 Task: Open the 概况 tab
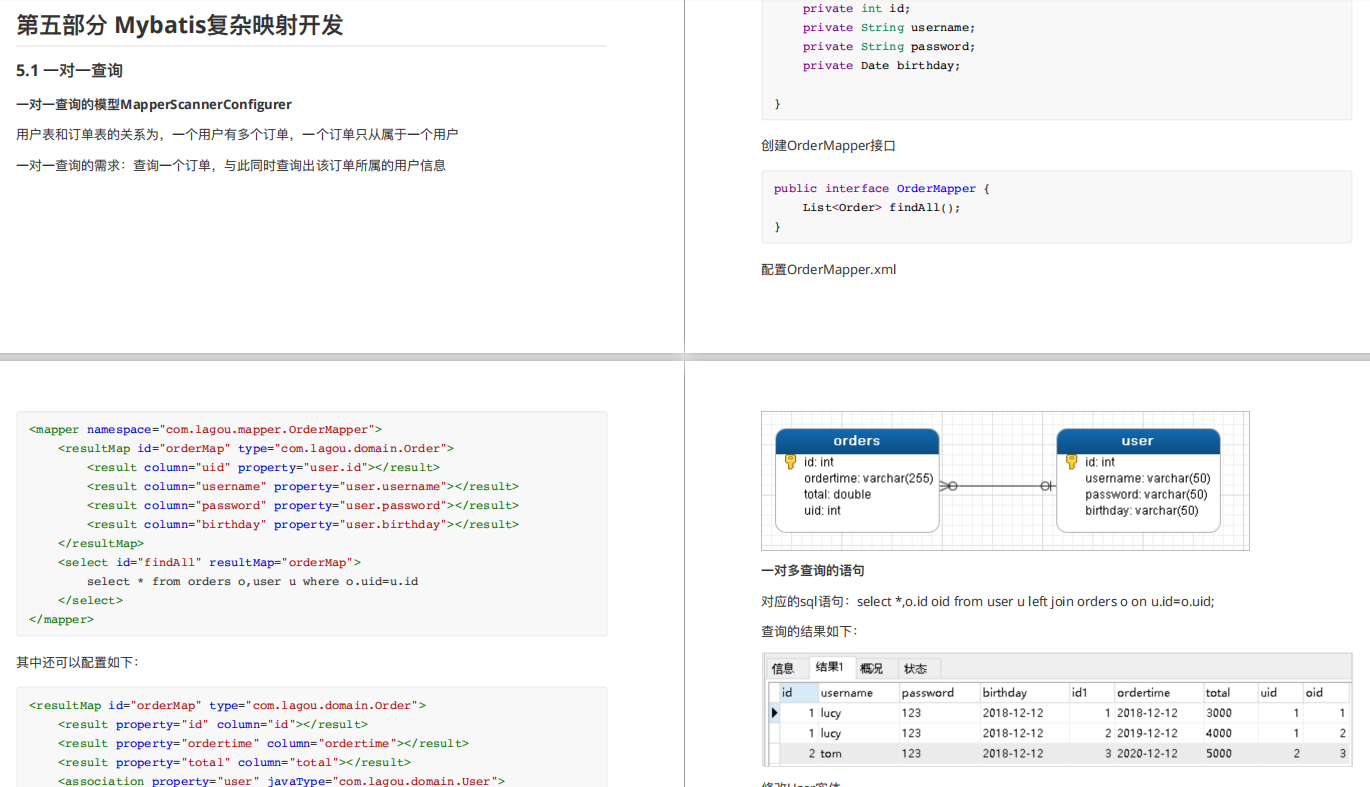(871, 668)
